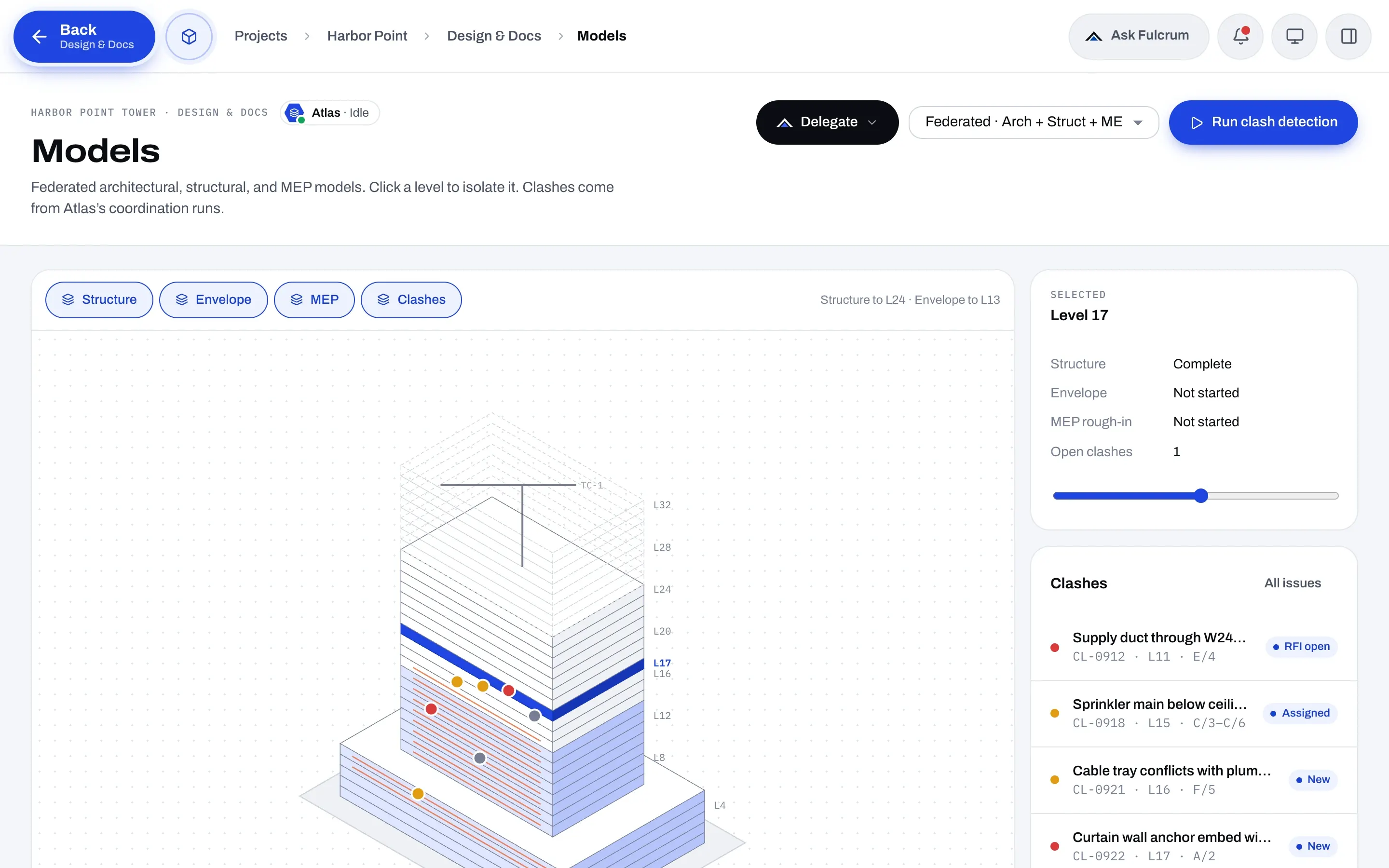Click the Atlas agent avatar icon
This screenshot has width=1389, height=868.
tap(295, 112)
